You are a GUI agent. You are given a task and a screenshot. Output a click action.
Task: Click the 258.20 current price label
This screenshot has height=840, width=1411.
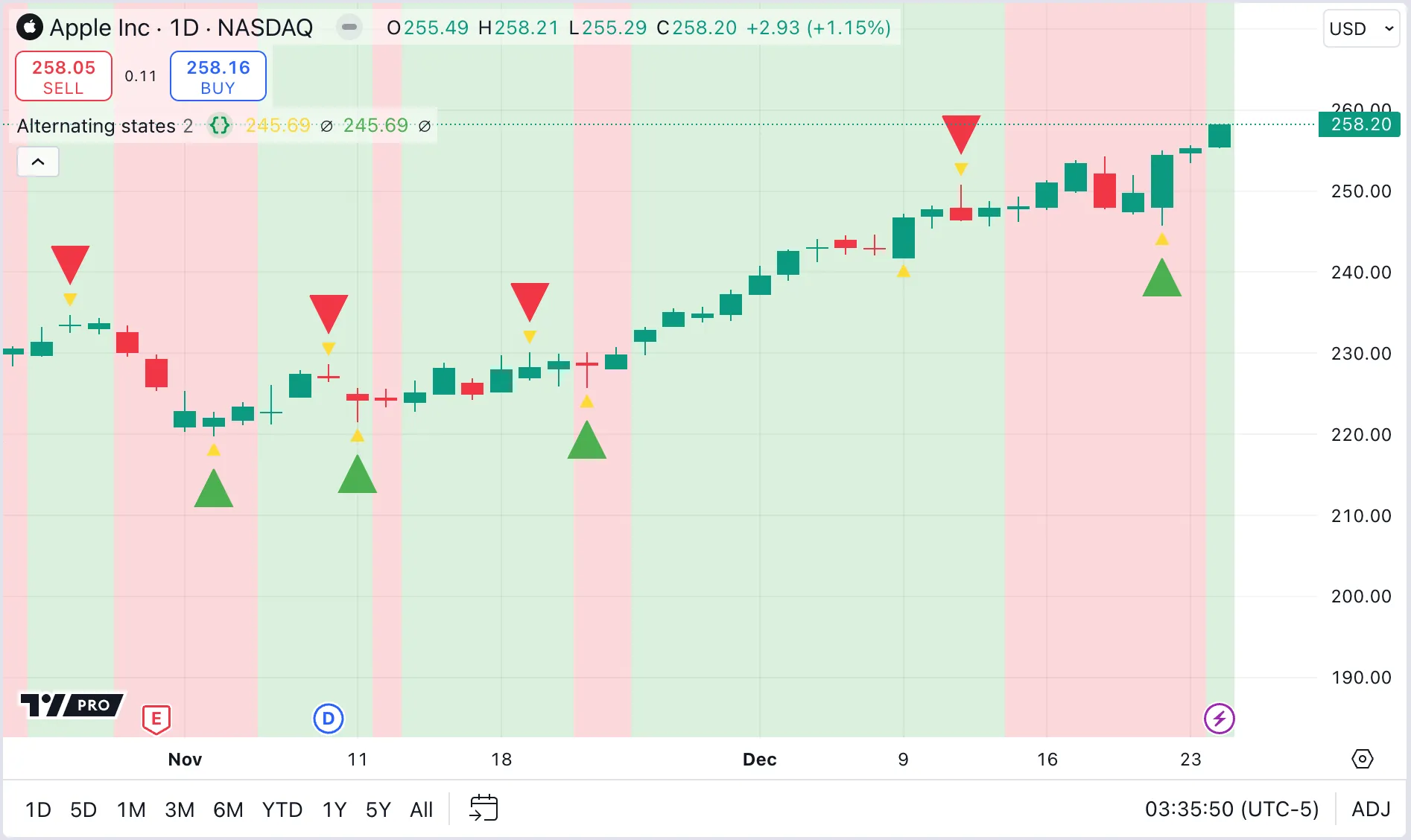[x=1360, y=124]
